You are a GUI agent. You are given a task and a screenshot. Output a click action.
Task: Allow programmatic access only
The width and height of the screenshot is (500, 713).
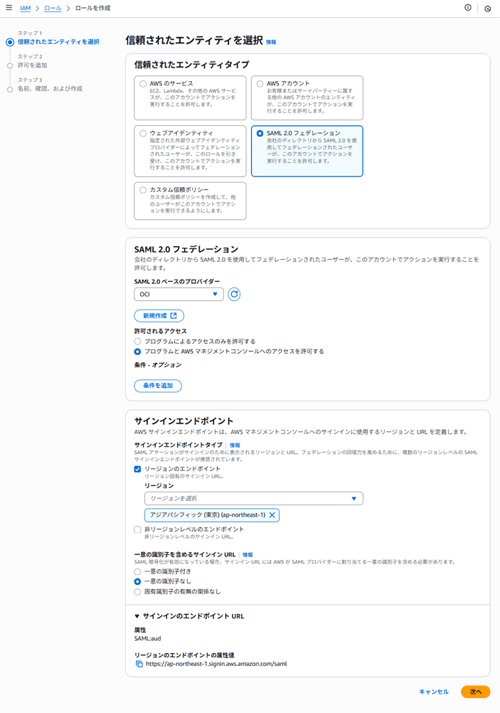pyautogui.click(x=137, y=341)
